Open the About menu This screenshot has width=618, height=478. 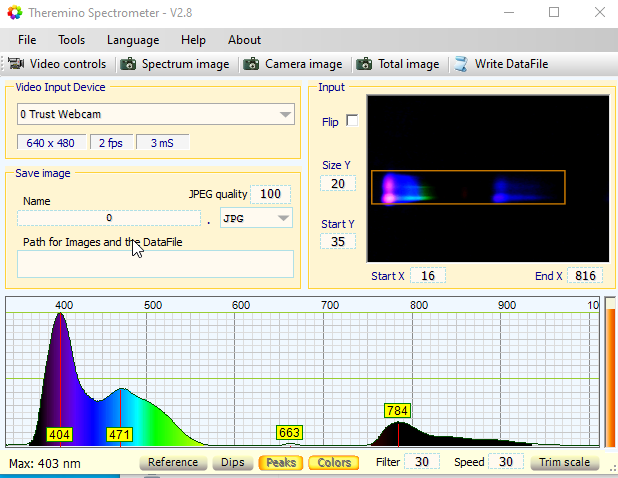click(x=244, y=40)
